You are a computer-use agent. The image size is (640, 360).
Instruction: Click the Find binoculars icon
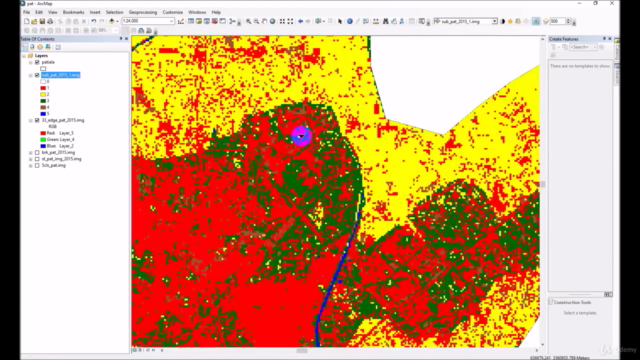385,21
